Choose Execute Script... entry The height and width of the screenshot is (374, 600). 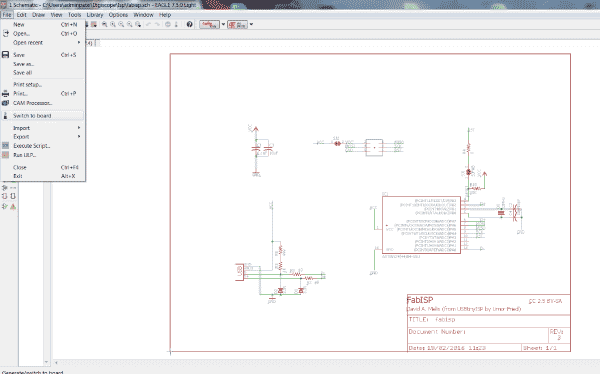[x=42, y=146]
